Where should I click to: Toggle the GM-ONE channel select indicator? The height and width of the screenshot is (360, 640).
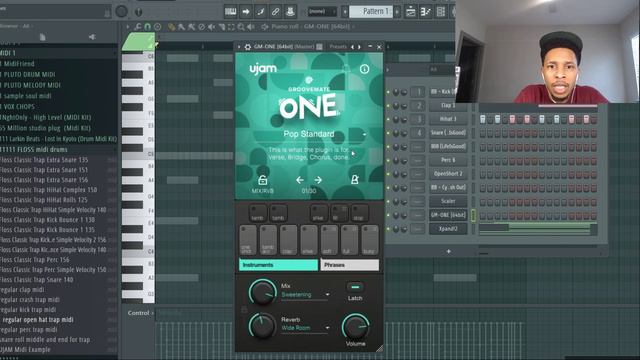pyautogui.click(x=473, y=215)
